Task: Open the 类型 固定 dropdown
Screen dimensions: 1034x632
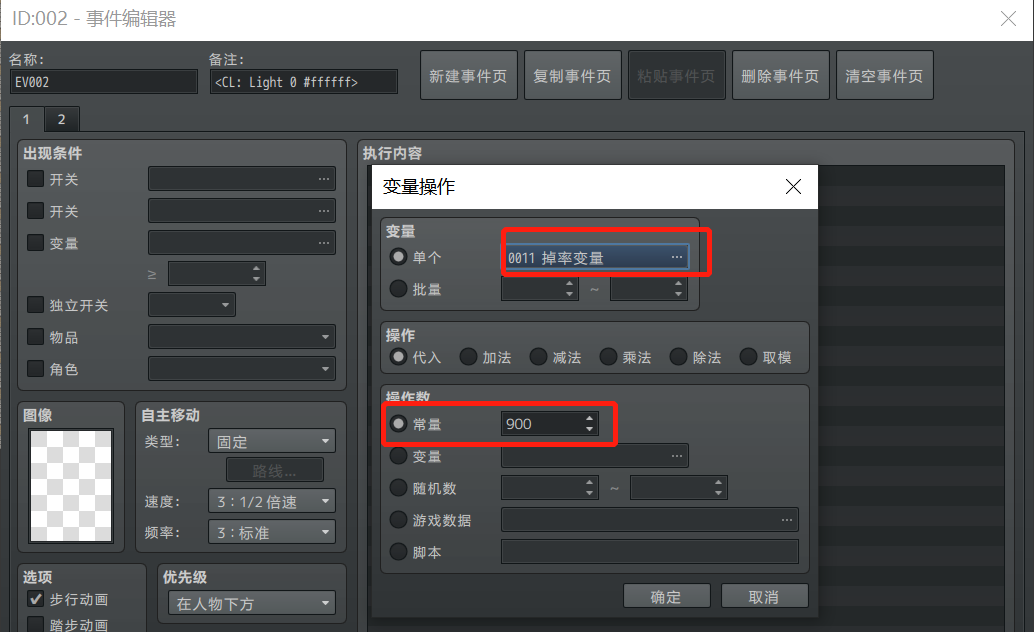Action: click(272, 441)
